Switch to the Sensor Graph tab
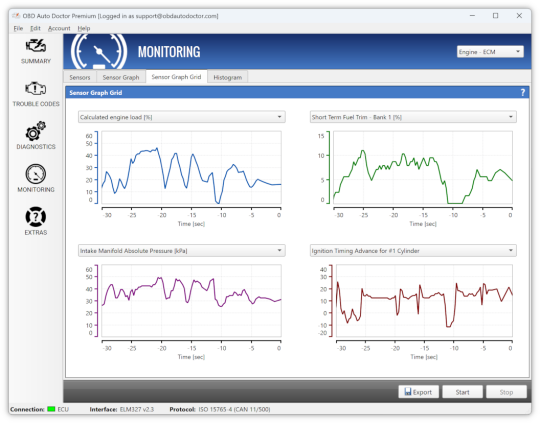Screen dimensions: 540x423 click(x=121, y=78)
